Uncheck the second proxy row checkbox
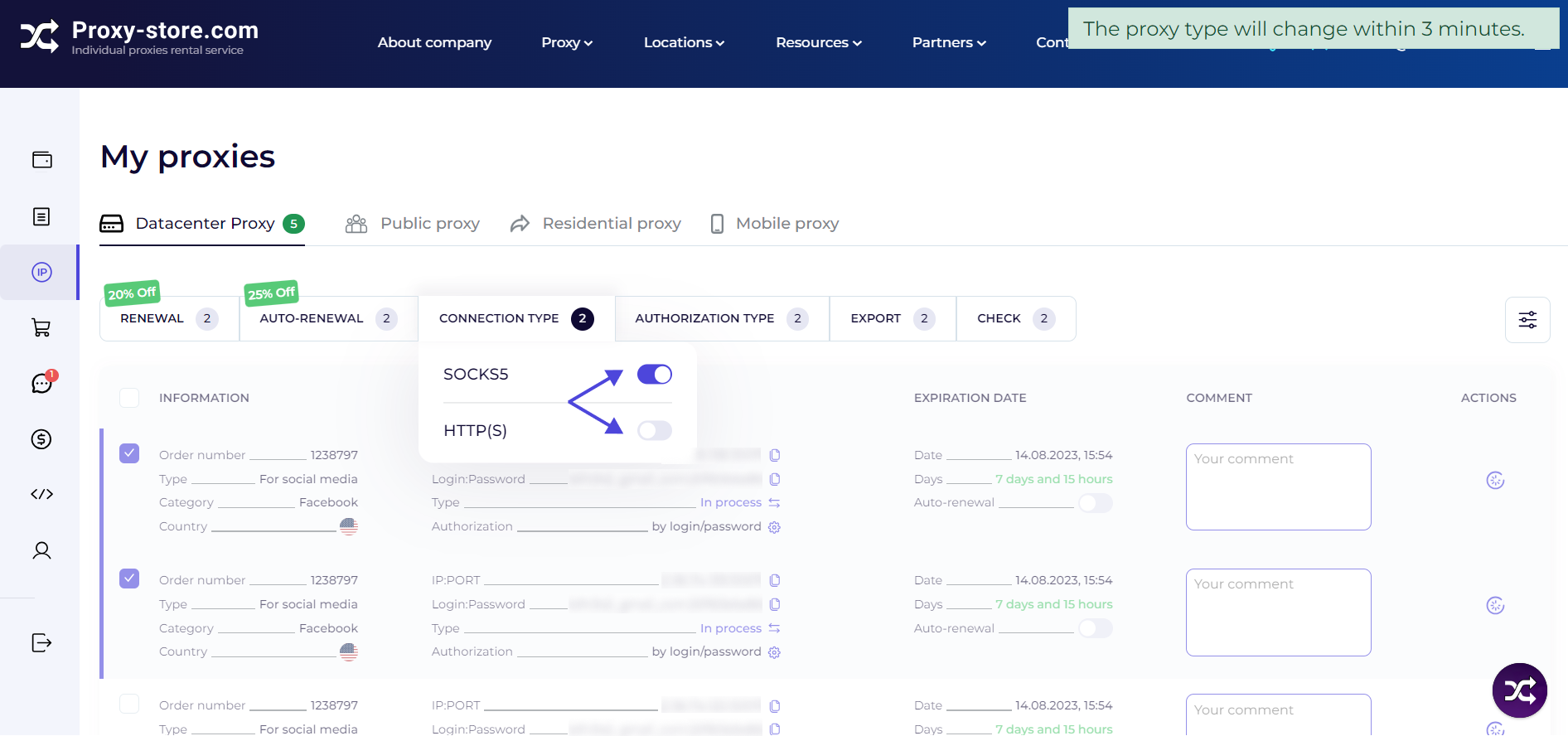The image size is (1568, 736). (x=129, y=579)
